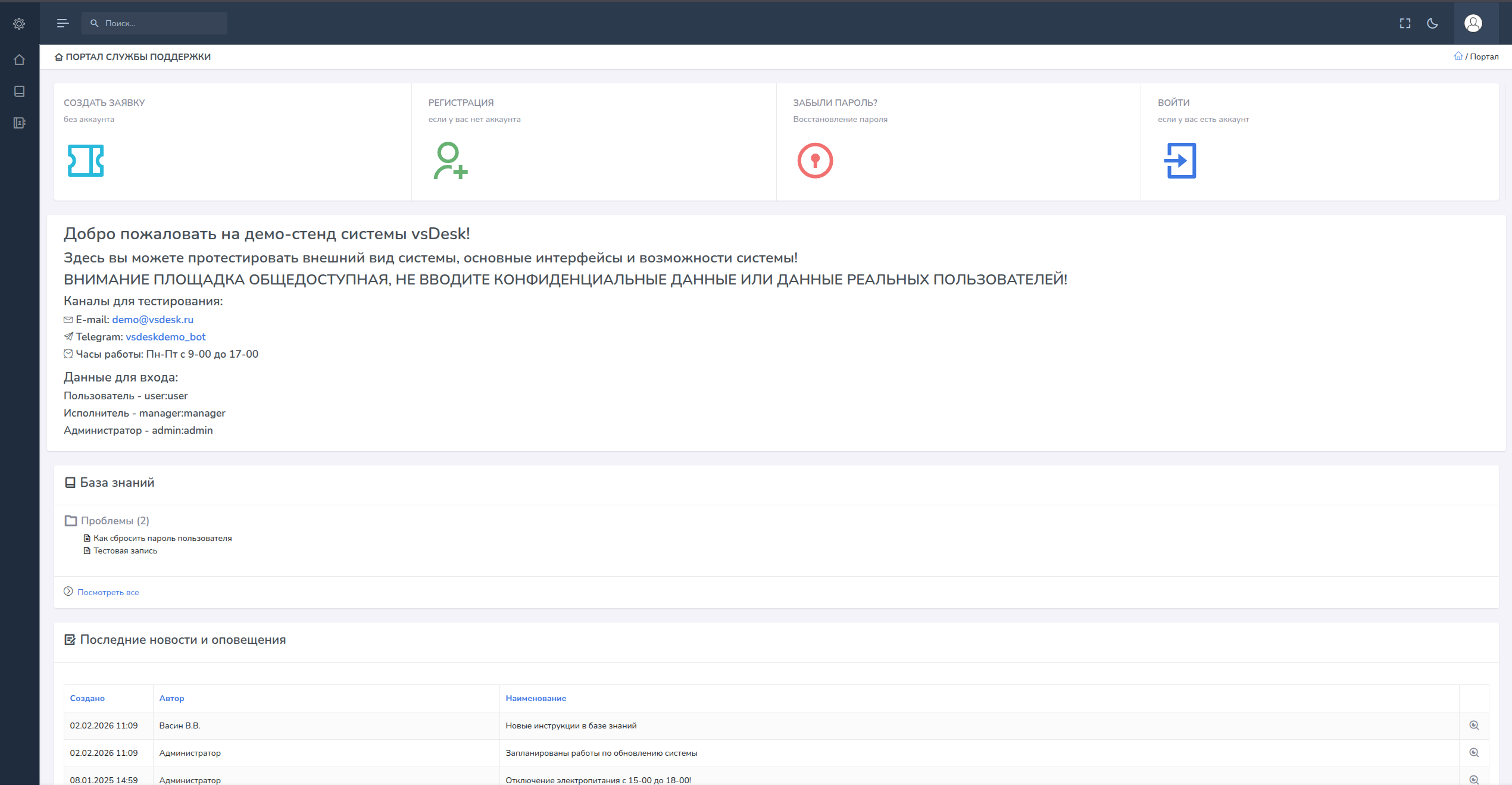Click the add-user icon under Регистрация
This screenshot has height=785, width=1512.
pos(451,161)
